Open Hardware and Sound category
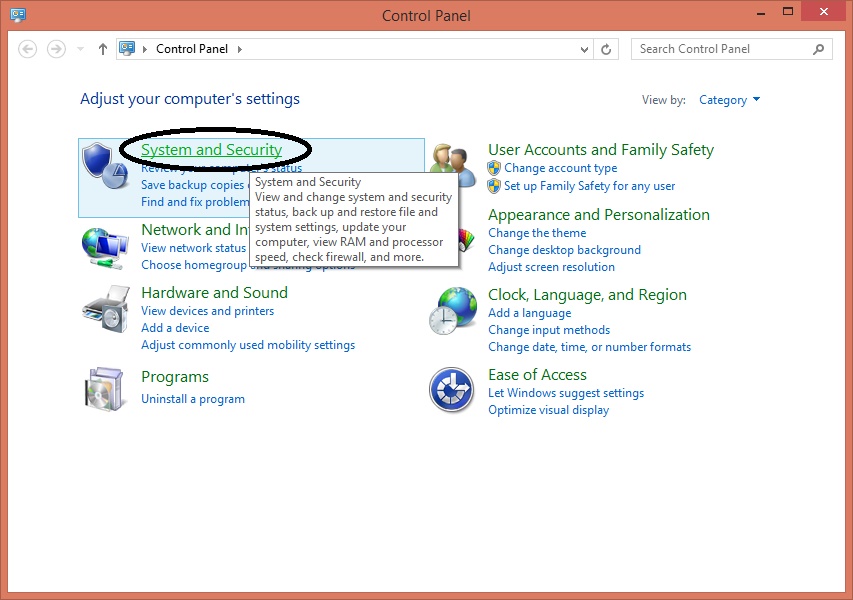The image size is (853, 600). (214, 293)
